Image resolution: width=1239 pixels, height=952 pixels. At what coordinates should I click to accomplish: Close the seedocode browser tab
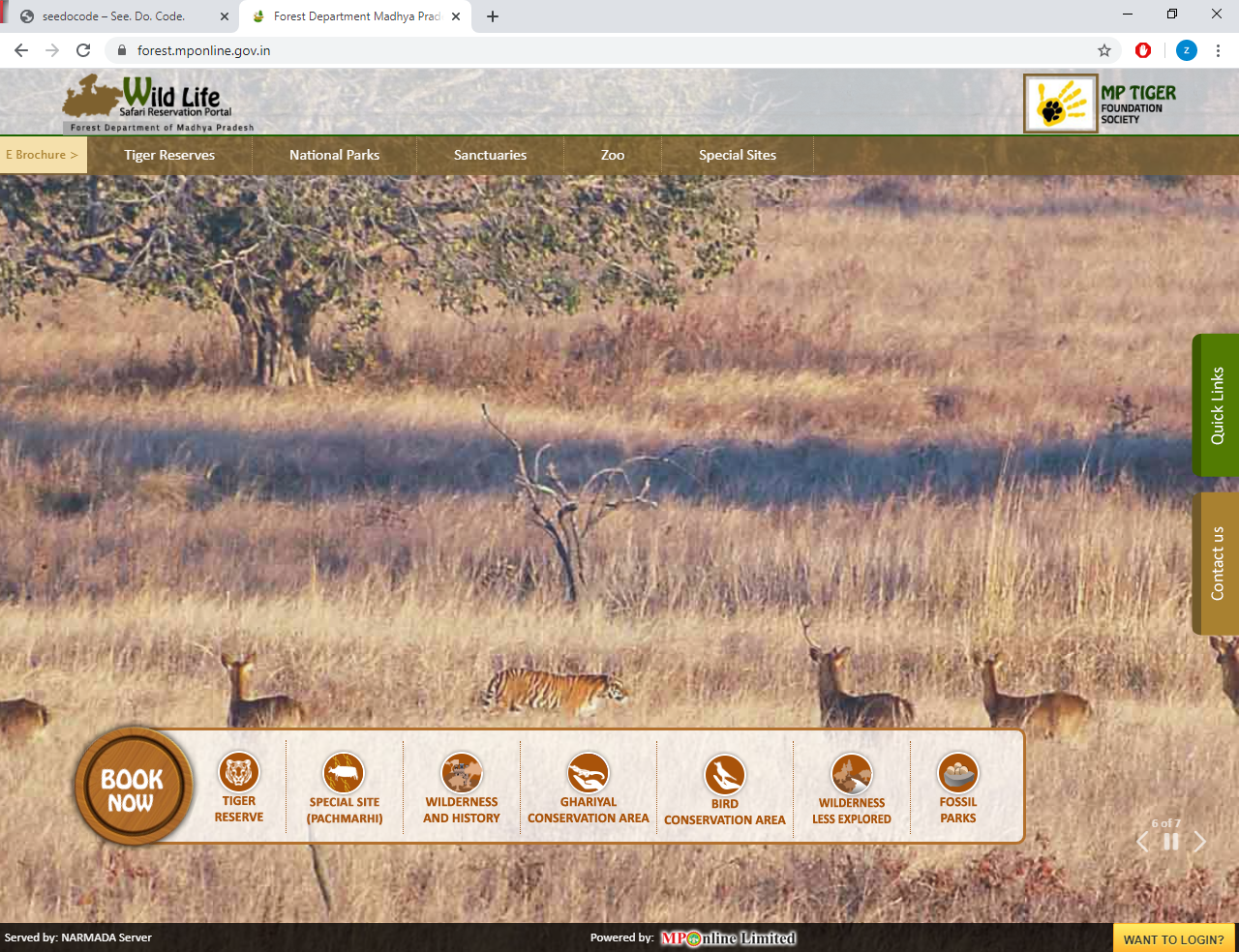[x=225, y=16]
